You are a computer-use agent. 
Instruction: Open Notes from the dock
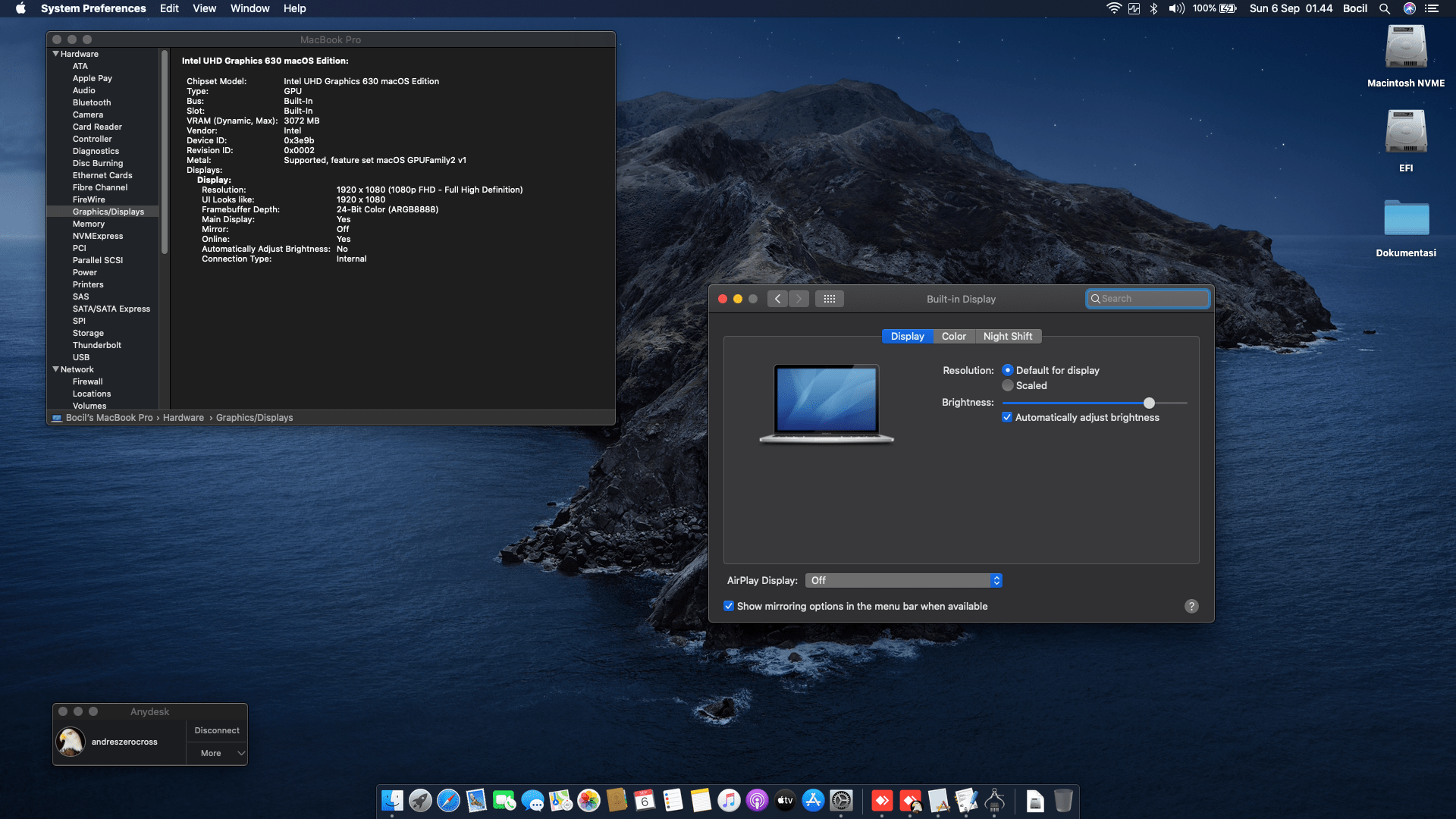point(701,800)
